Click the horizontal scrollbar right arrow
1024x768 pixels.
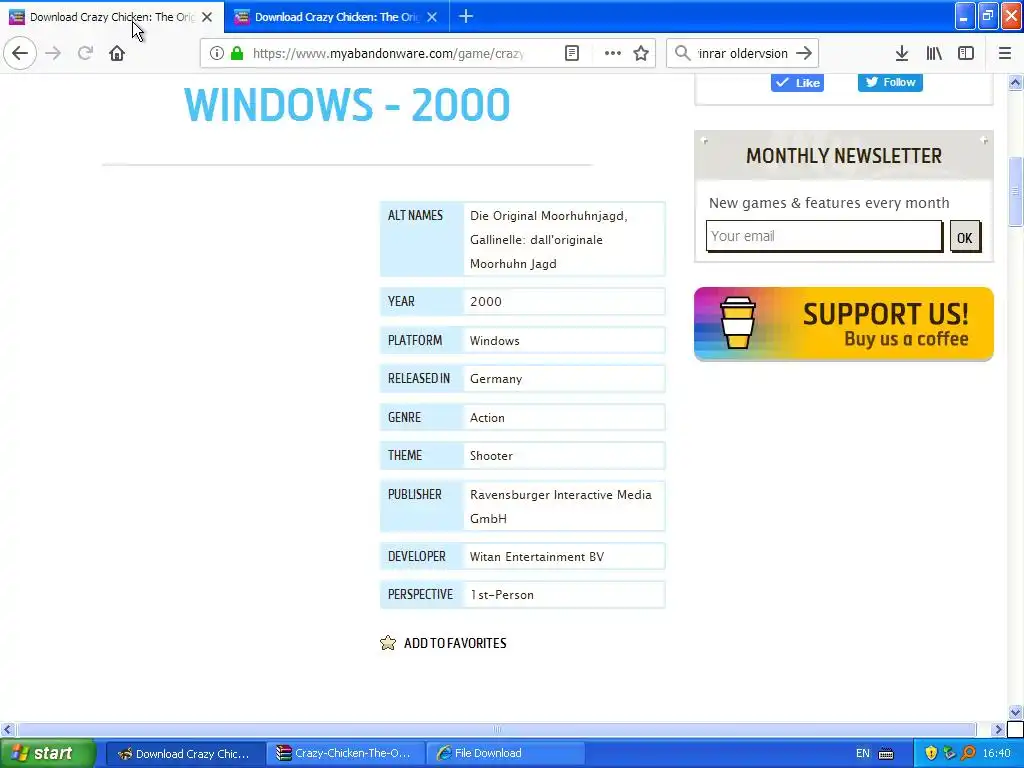pos(999,729)
